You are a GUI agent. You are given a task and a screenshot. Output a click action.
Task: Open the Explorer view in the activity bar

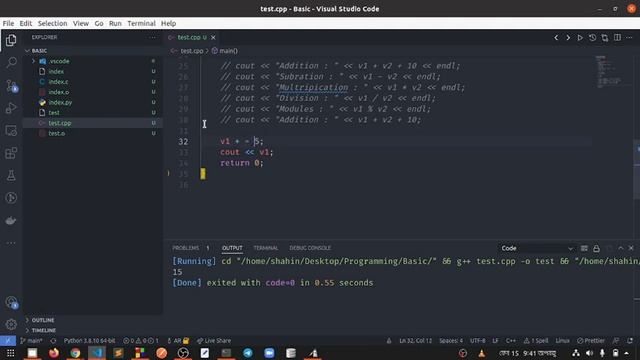tap(11, 40)
